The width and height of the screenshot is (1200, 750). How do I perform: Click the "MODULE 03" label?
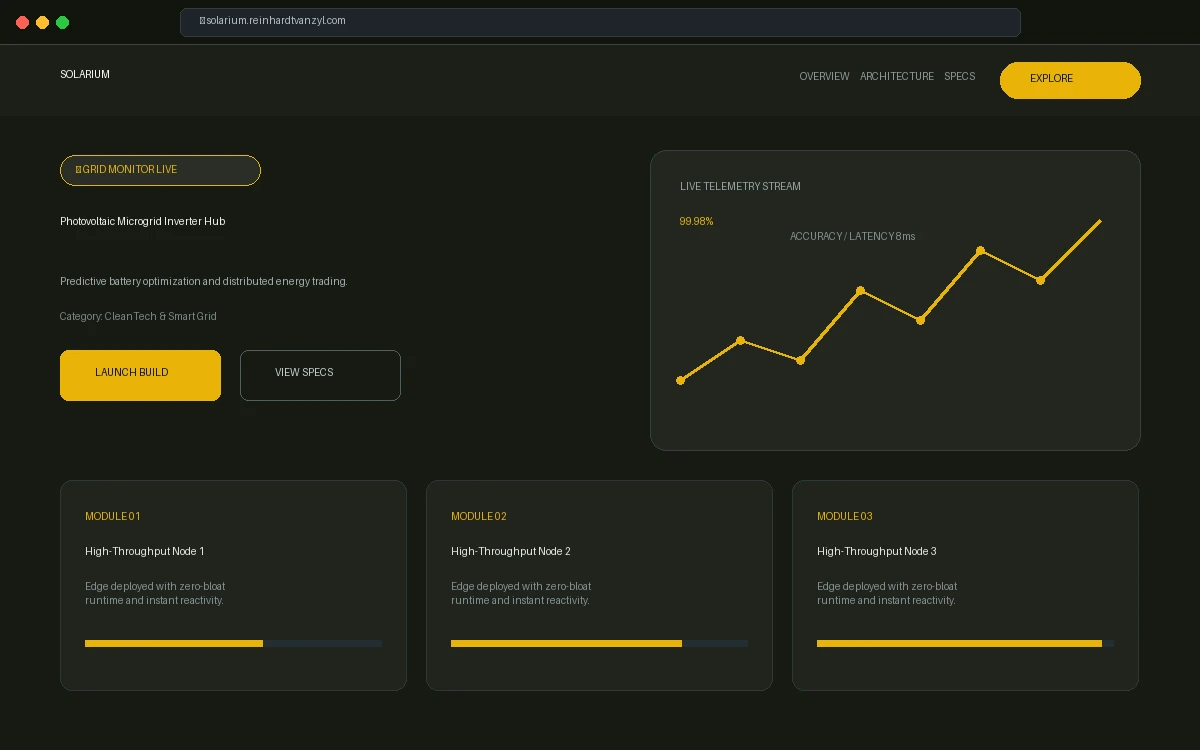[x=844, y=517]
